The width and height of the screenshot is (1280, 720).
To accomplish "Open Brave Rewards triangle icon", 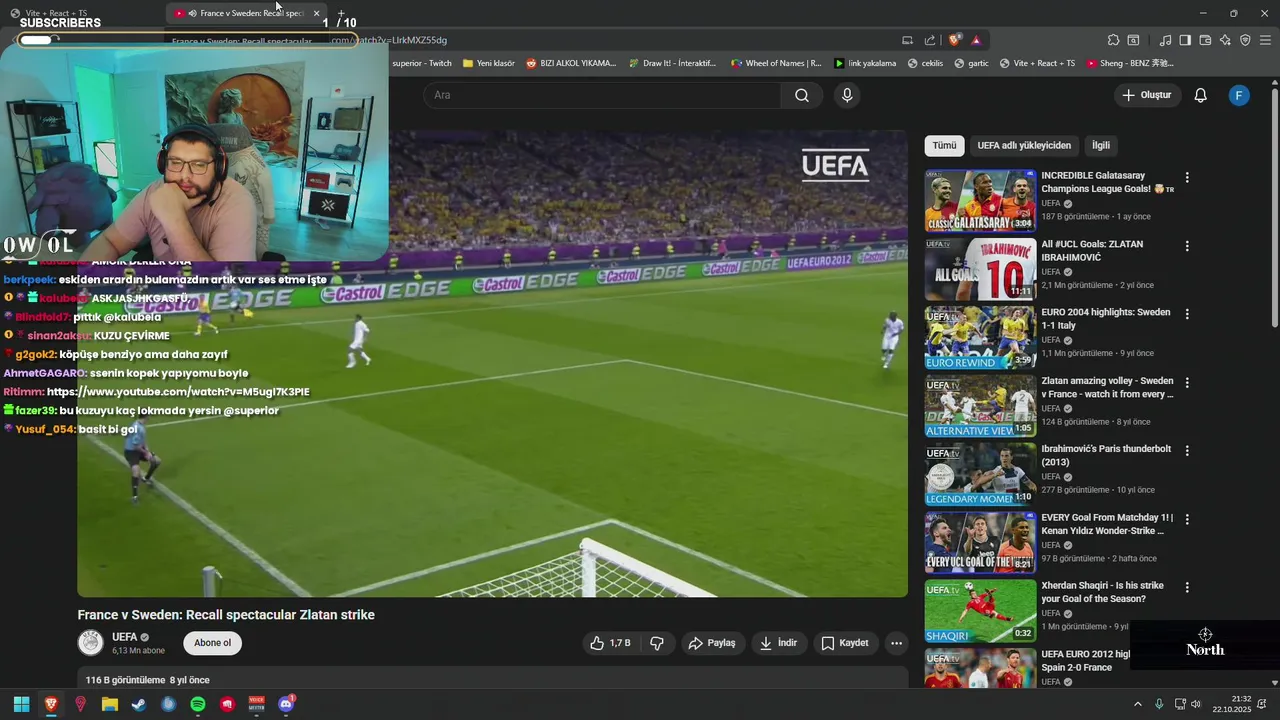I will (976, 40).
